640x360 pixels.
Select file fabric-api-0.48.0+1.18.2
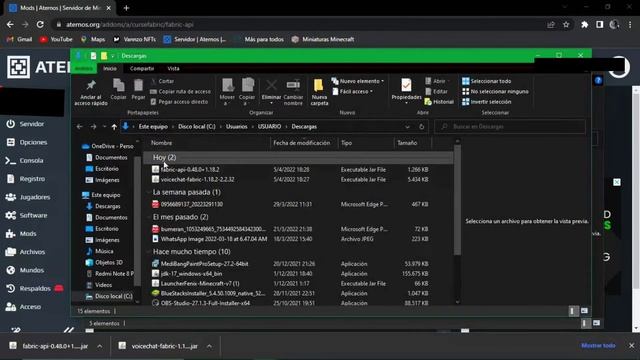[190, 169]
